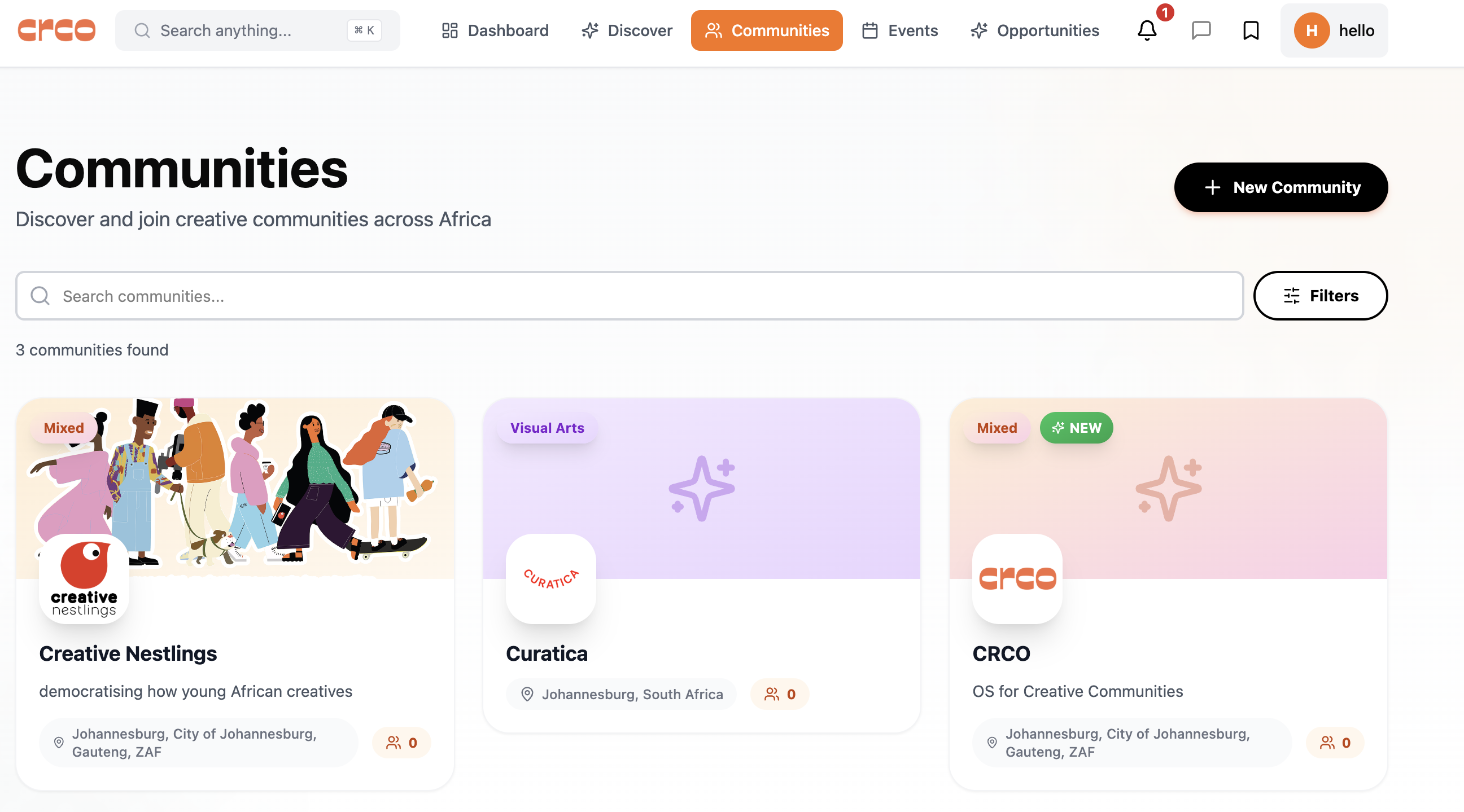The height and width of the screenshot is (812, 1464).
Task: Focus the Search communities field
Action: click(x=629, y=295)
